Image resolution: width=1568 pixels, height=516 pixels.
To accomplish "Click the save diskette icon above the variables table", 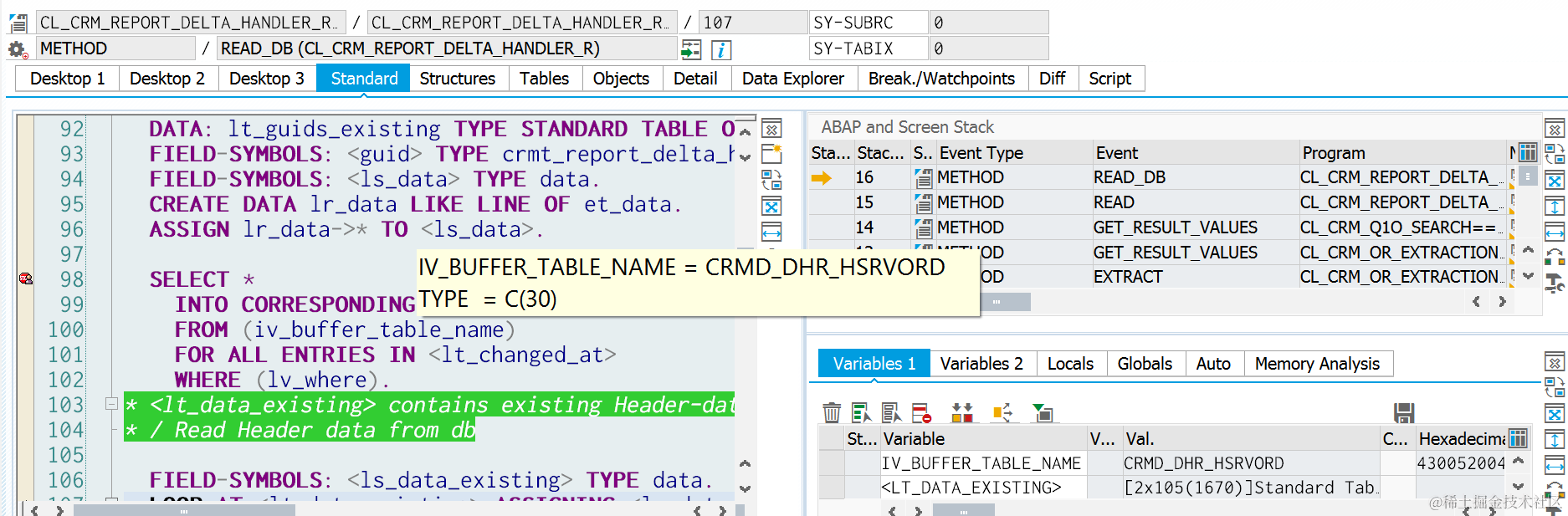I will (1404, 412).
